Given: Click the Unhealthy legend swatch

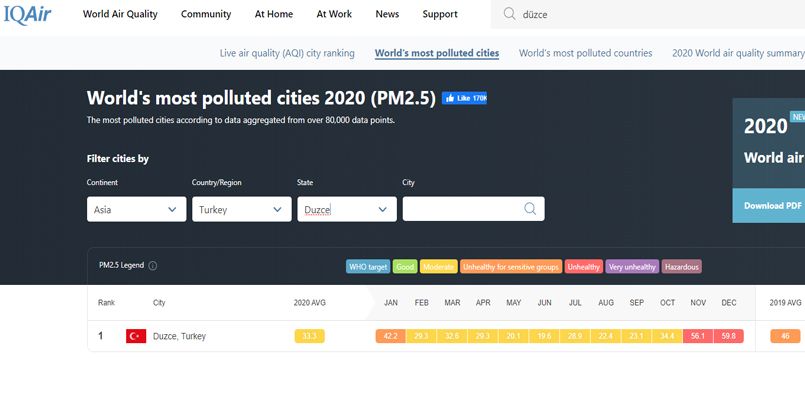Looking at the screenshot, I should pyautogui.click(x=584, y=266).
